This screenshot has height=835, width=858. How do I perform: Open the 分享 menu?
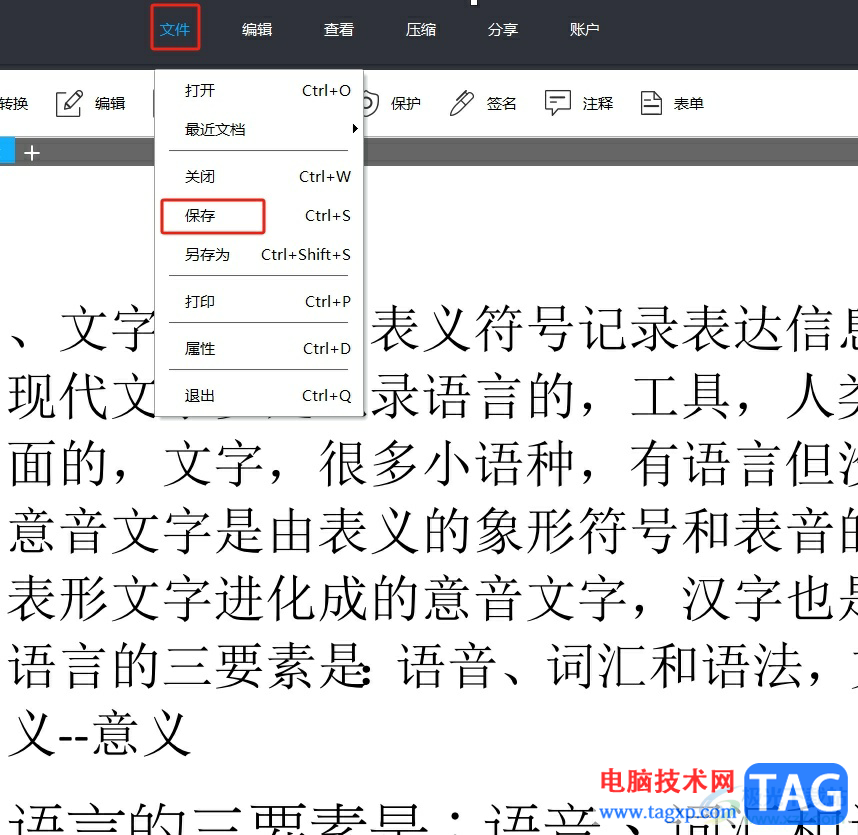502,29
